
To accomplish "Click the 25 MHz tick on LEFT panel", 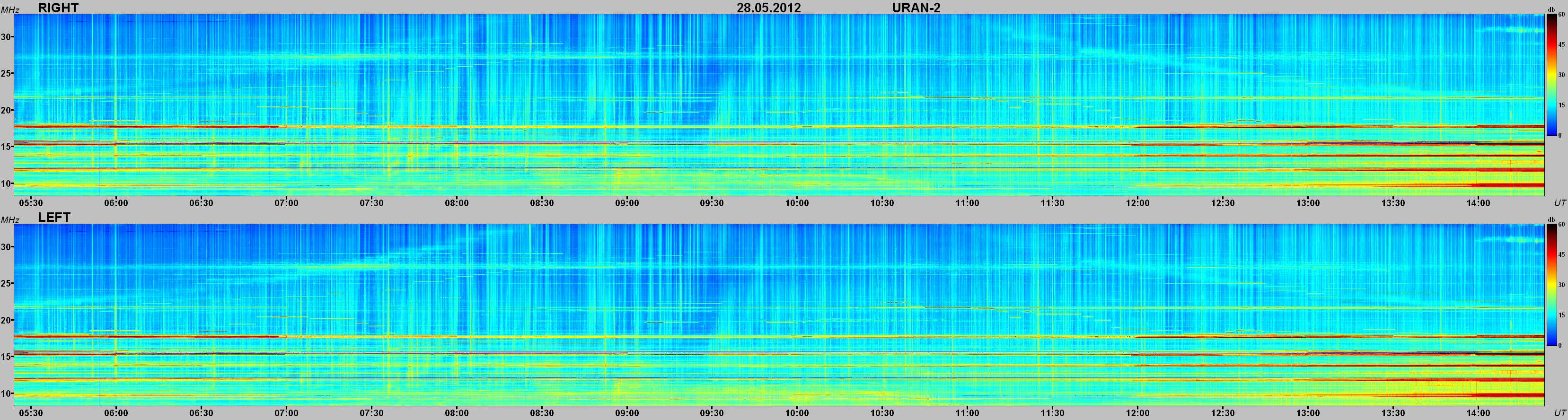I will click(x=6, y=284).
